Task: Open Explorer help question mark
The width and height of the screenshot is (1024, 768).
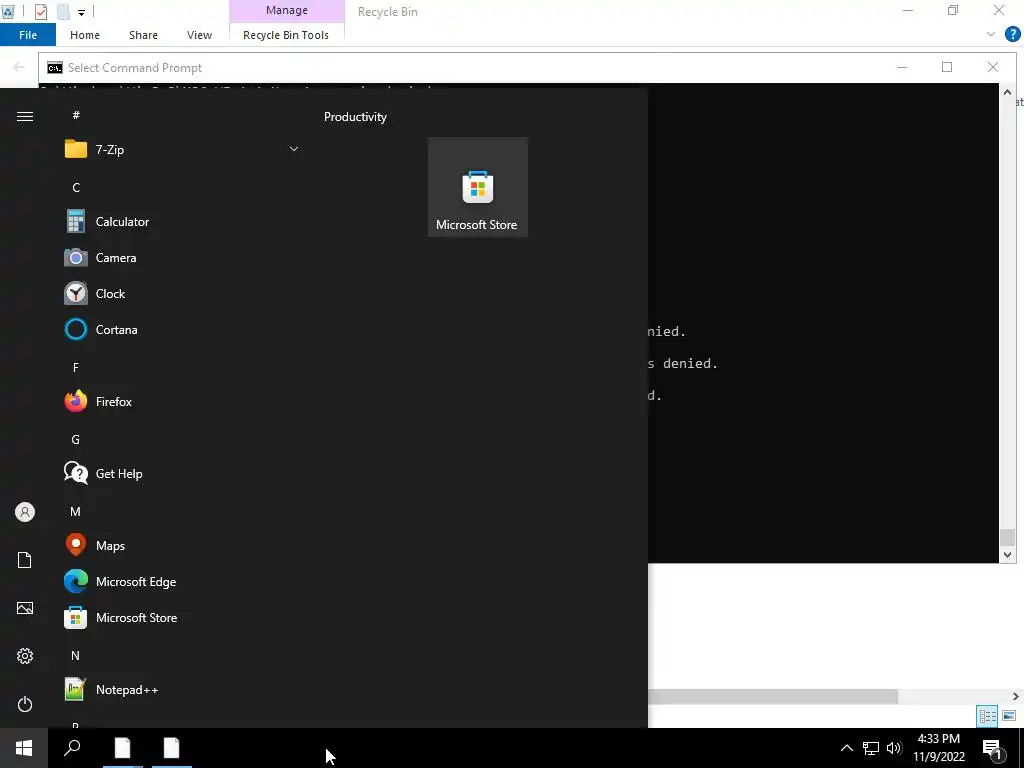Action: [x=1012, y=35]
